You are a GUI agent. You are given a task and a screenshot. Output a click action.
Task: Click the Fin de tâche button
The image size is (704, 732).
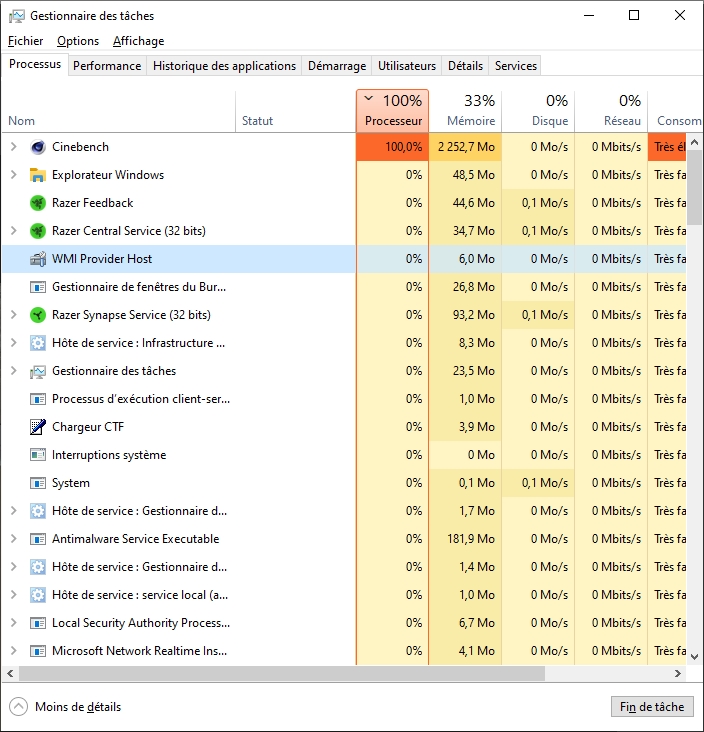point(652,707)
